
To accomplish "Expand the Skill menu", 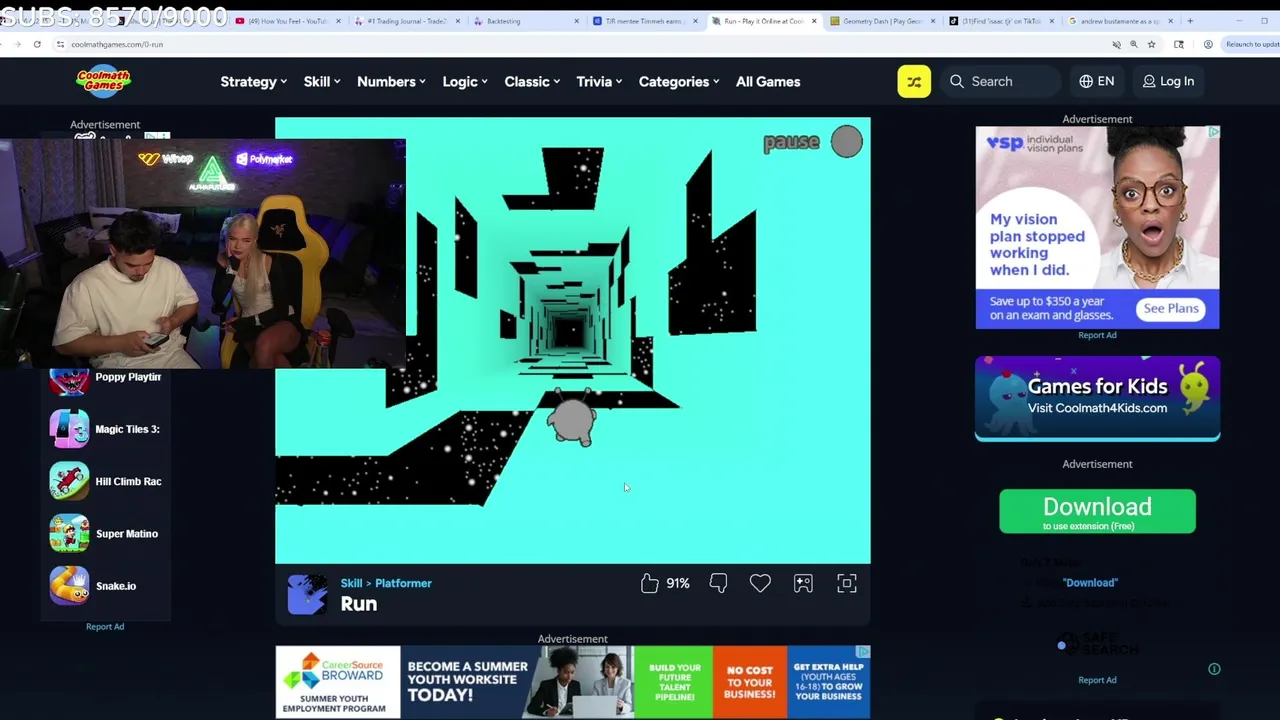I will coord(322,82).
